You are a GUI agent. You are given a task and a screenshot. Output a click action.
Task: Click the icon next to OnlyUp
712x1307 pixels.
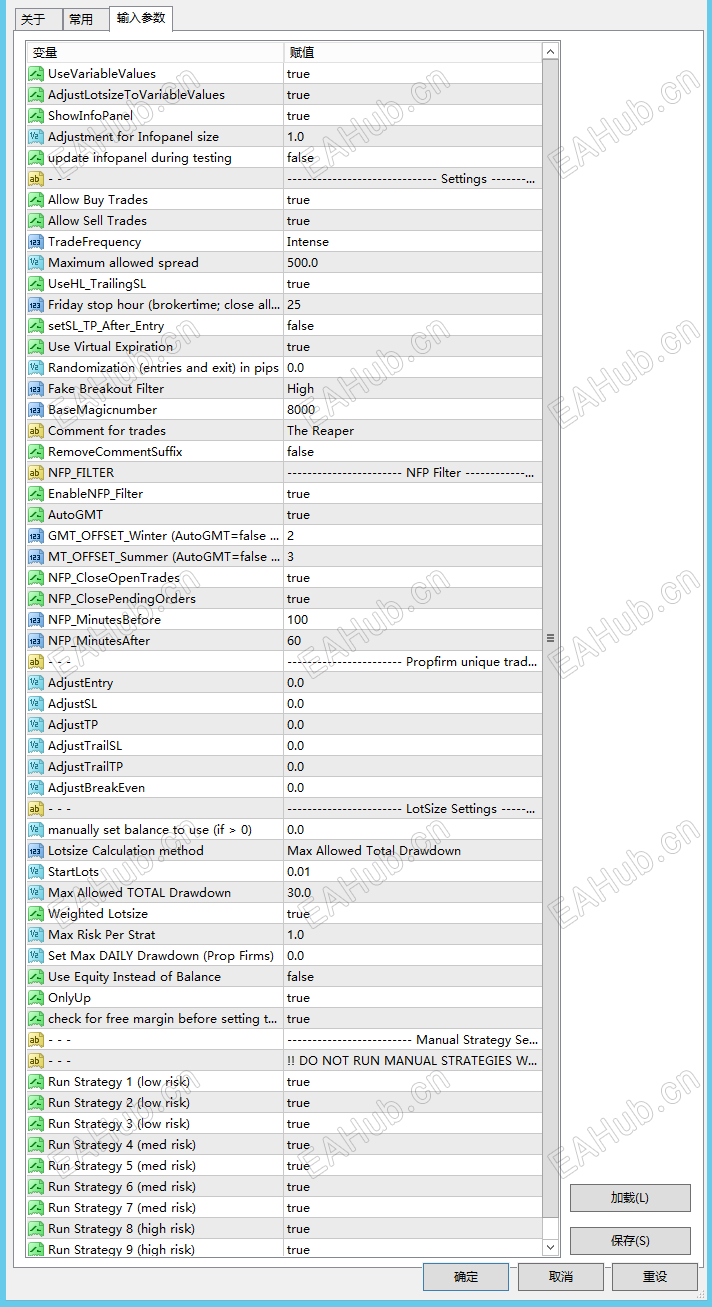coord(36,998)
